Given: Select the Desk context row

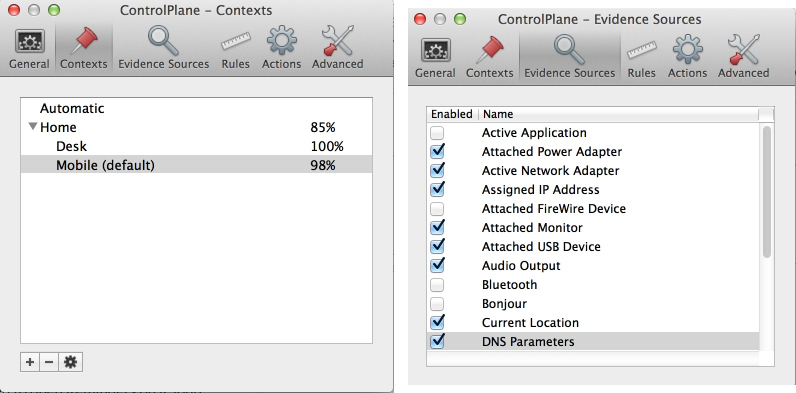Looking at the screenshot, I should coord(196,146).
